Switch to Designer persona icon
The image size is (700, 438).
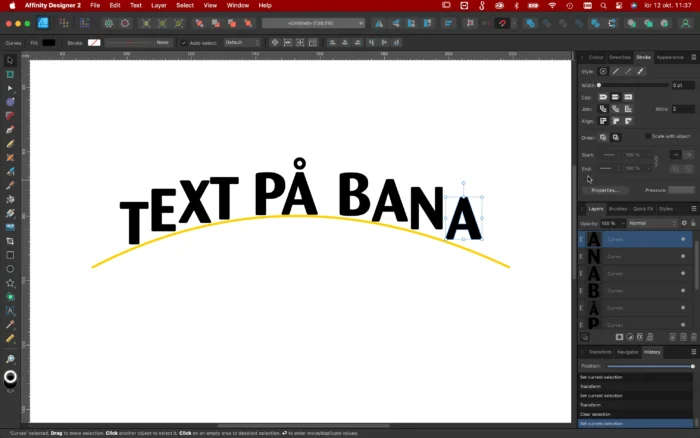coord(43,23)
